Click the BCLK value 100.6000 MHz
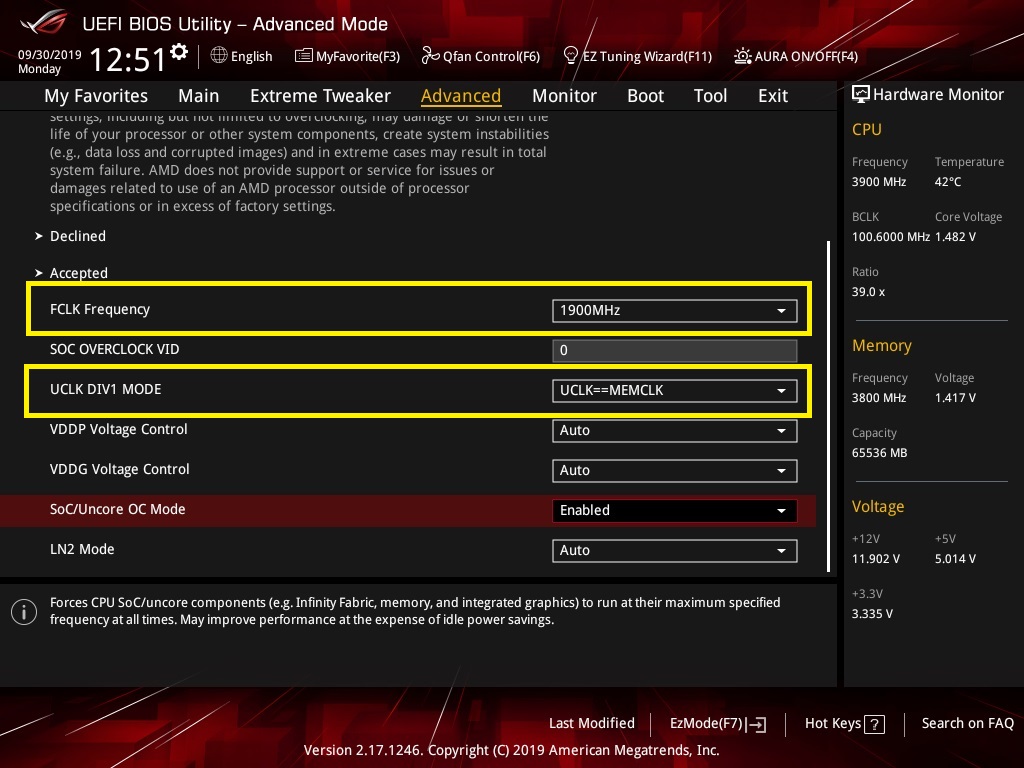Screen dimensions: 1024x768 tap(891, 236)
